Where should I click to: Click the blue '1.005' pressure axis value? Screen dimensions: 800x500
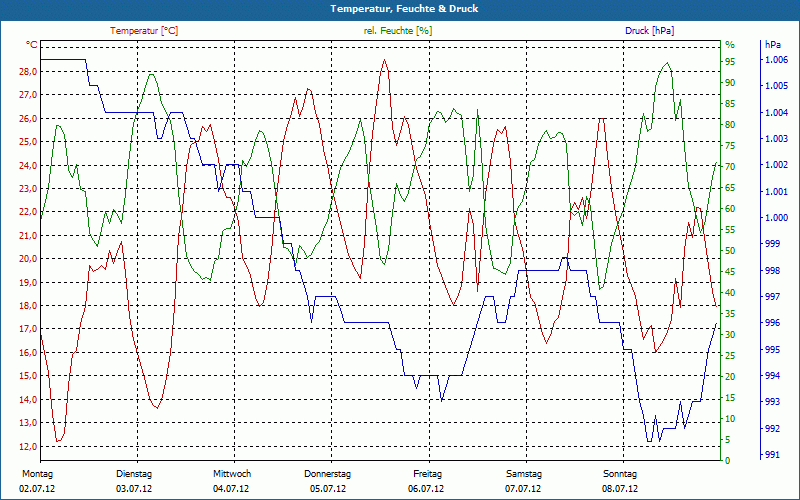[776, 86]
